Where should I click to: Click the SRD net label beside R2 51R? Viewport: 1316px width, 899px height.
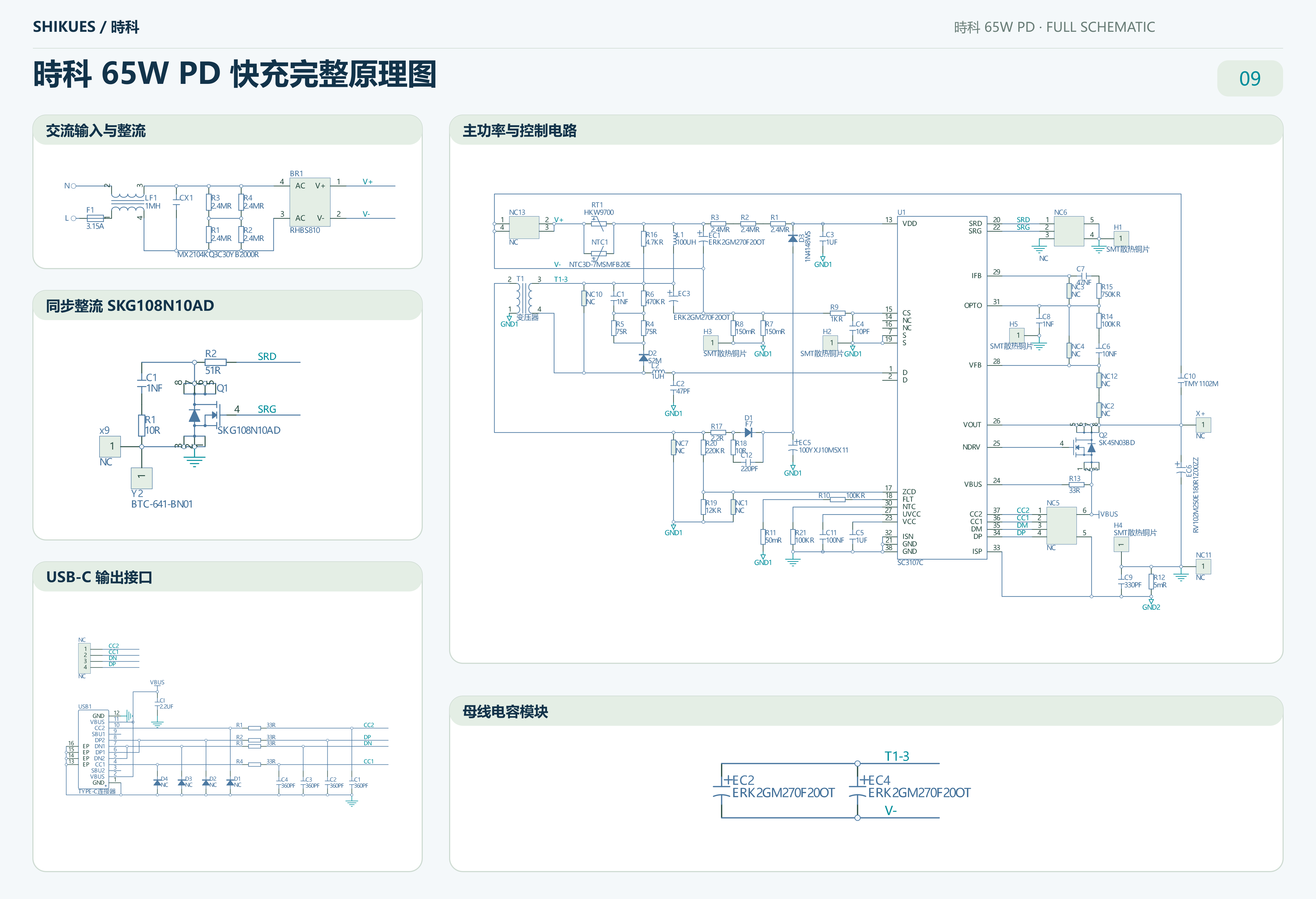click(267, 357)
